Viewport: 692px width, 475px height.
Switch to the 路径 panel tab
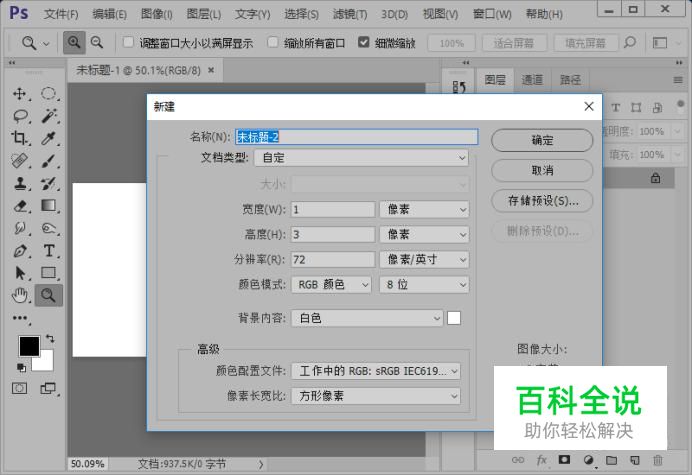[570, 80]
